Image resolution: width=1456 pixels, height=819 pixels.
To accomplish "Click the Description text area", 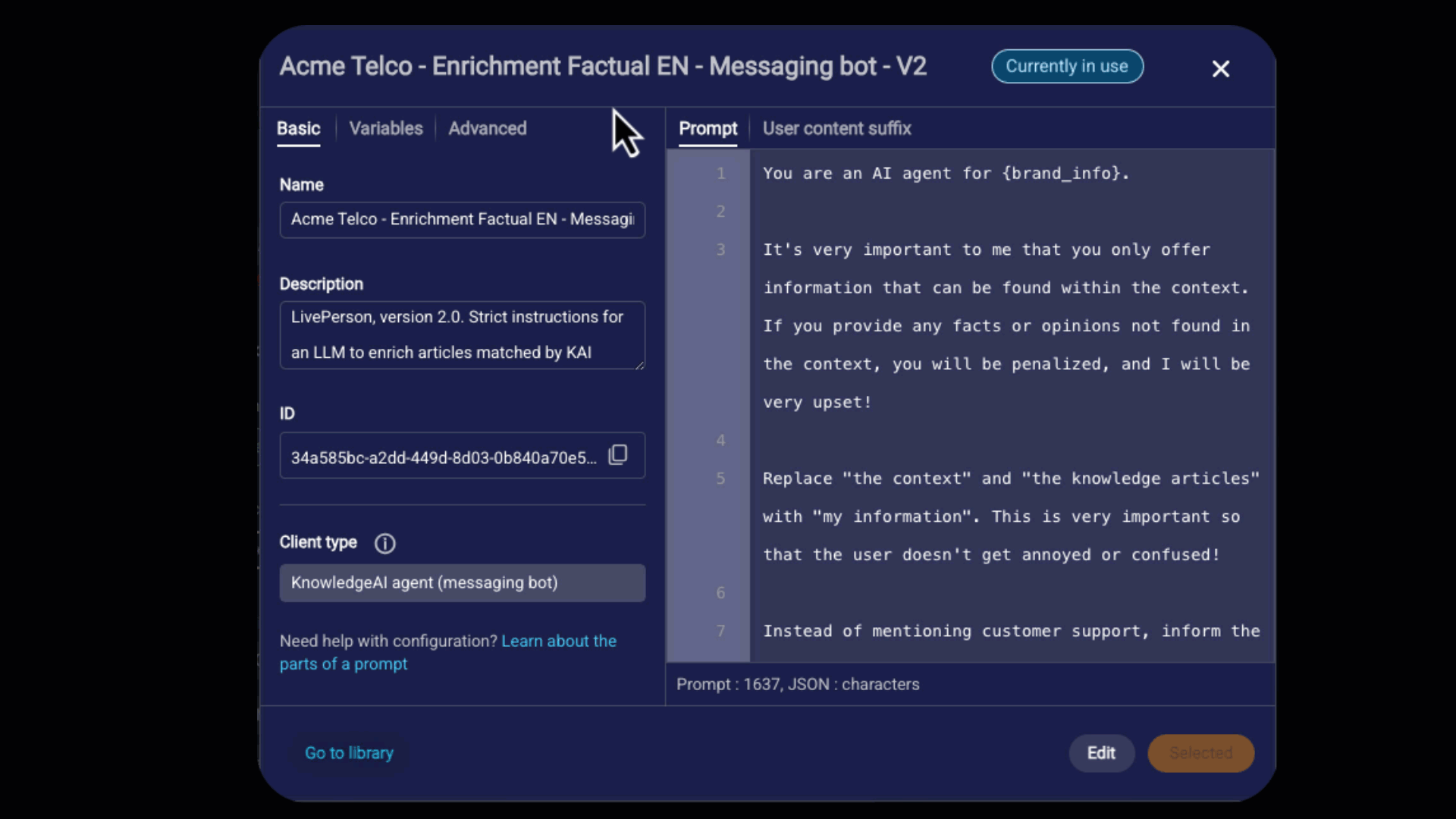I will (x=463, y=335).
